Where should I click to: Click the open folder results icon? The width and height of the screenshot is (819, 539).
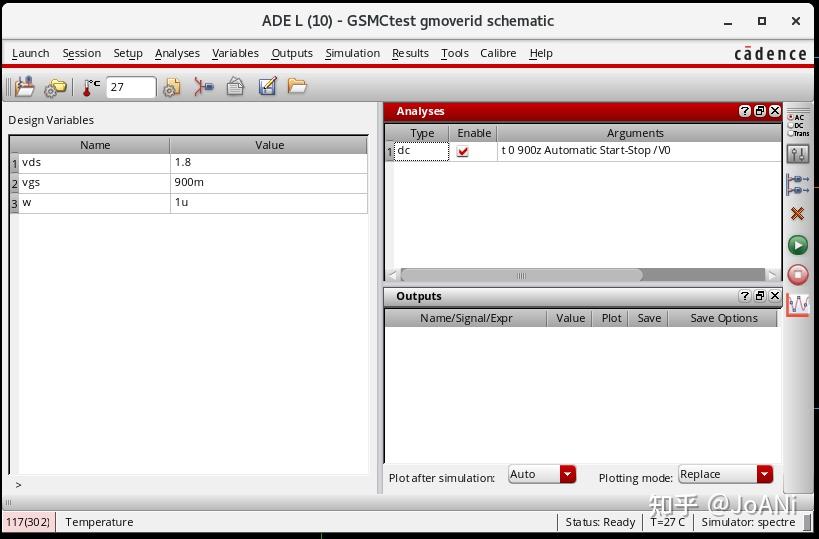[x=297, y=86]
